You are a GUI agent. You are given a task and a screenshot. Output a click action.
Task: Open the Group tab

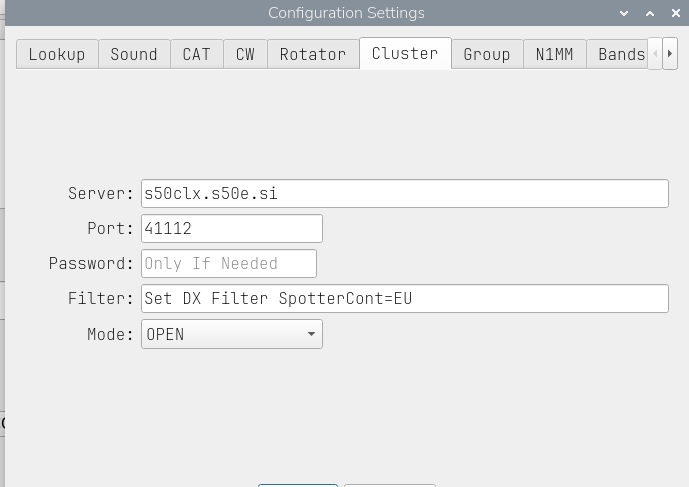pos(487,54)
